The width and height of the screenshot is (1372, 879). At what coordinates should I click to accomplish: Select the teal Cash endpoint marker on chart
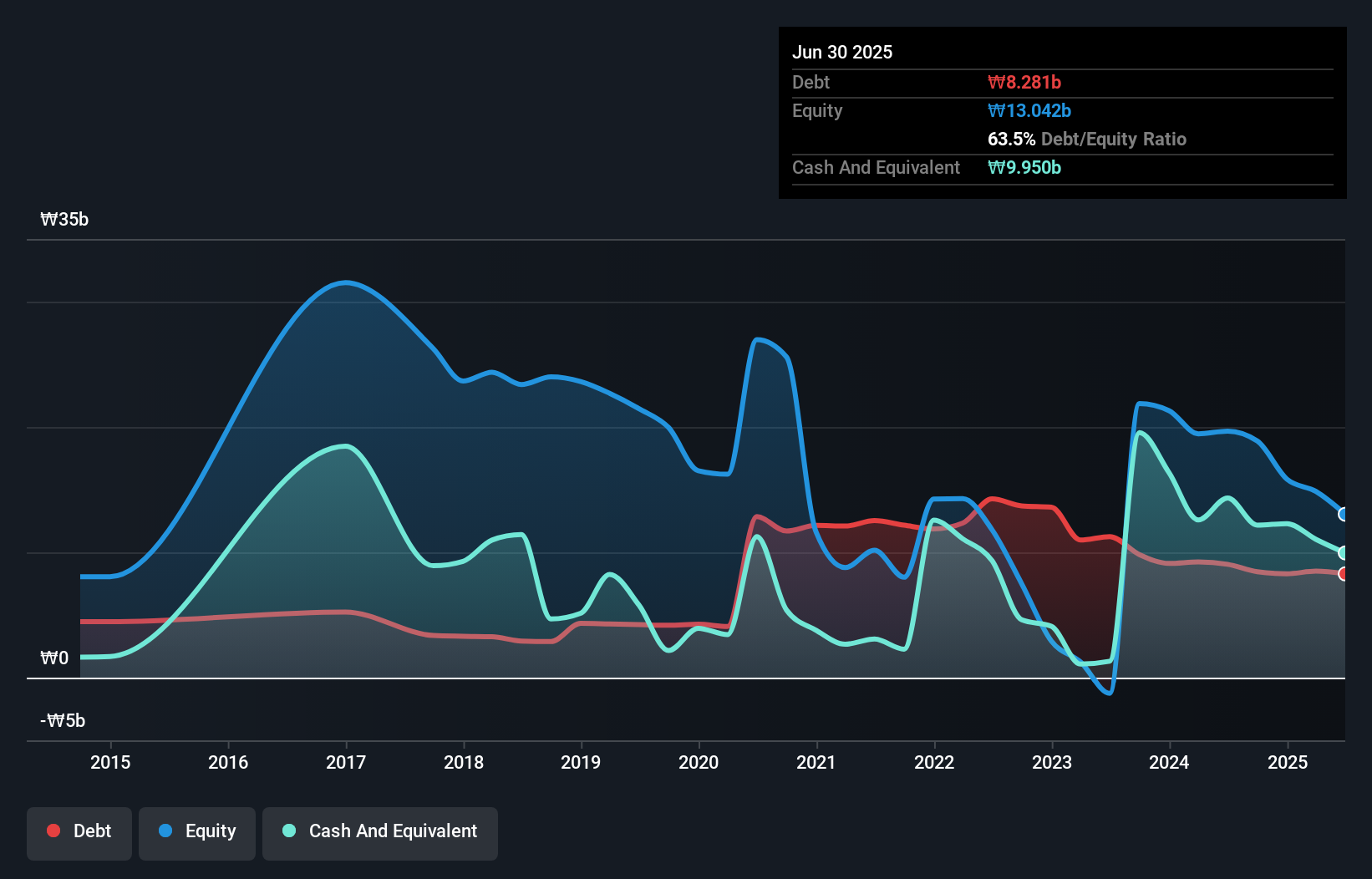tap(1344, 553)
